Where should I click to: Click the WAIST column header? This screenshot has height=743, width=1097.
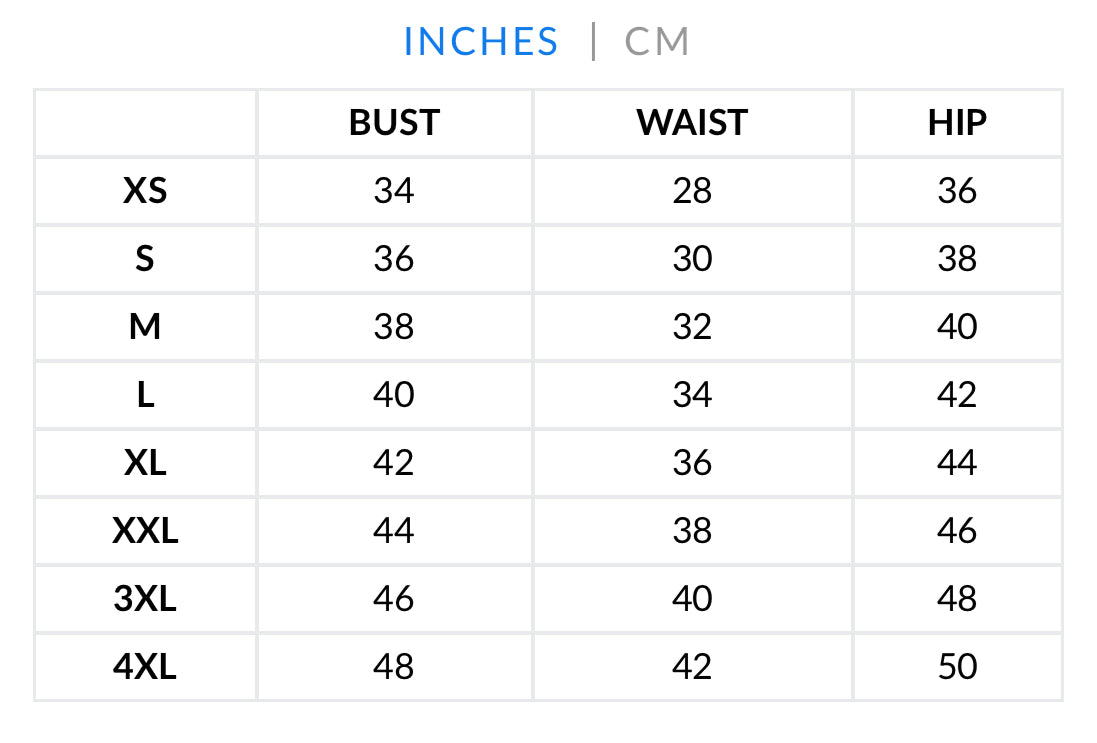692,123
